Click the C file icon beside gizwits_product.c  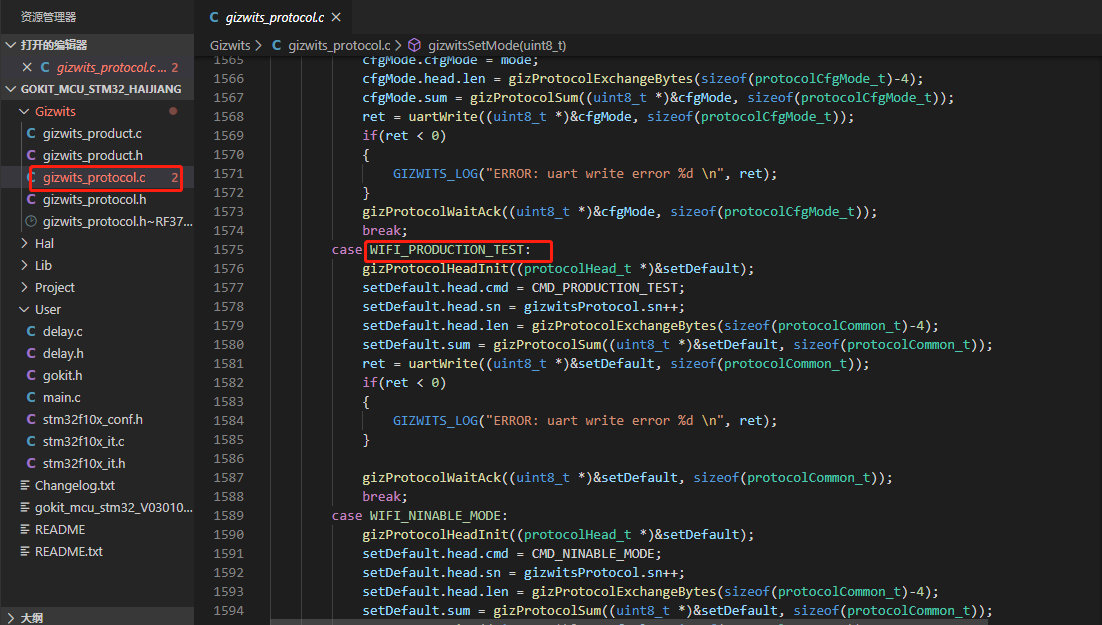[x=31, y=133]
